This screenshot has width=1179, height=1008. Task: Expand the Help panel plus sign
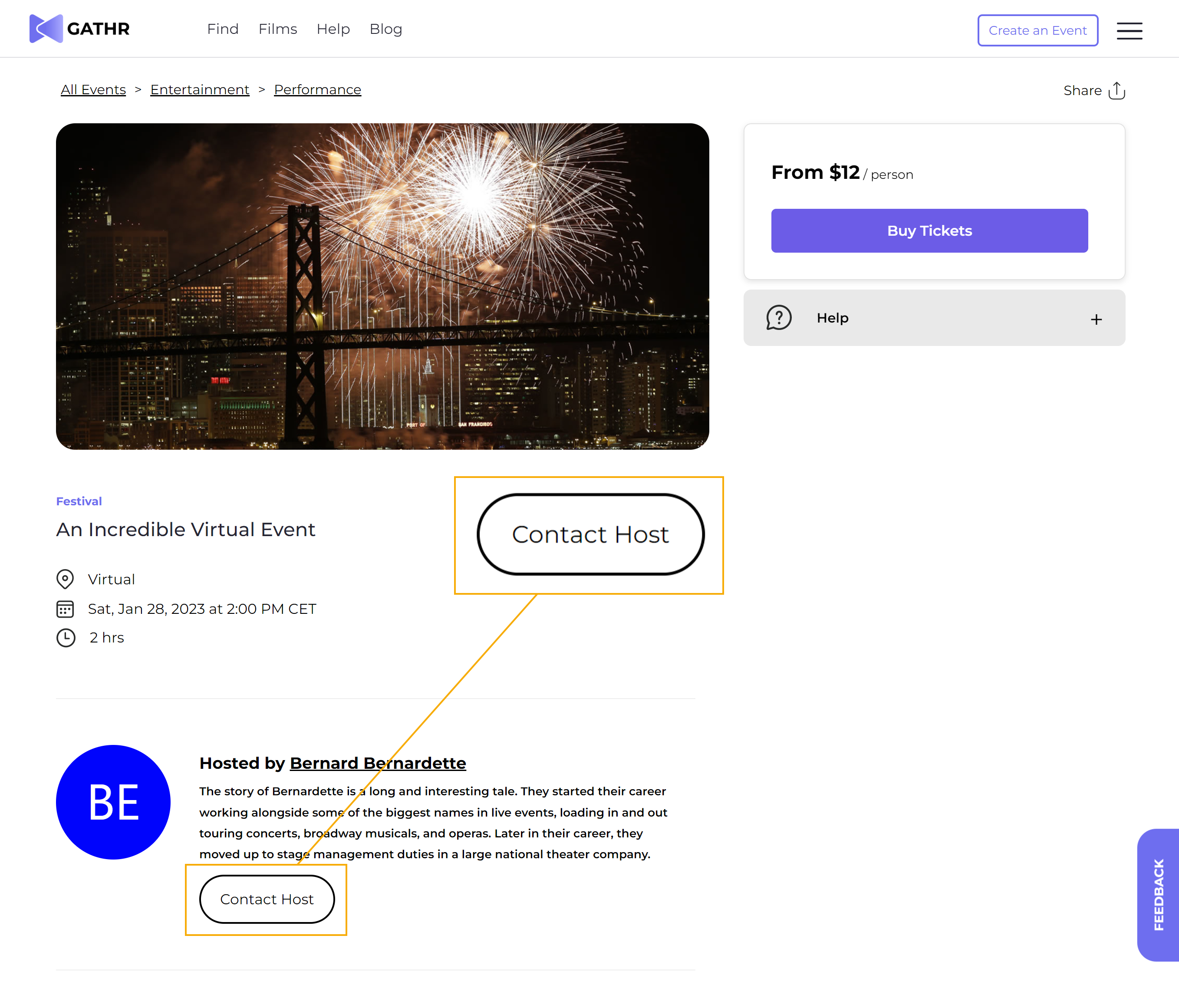tap(1096, 320)
